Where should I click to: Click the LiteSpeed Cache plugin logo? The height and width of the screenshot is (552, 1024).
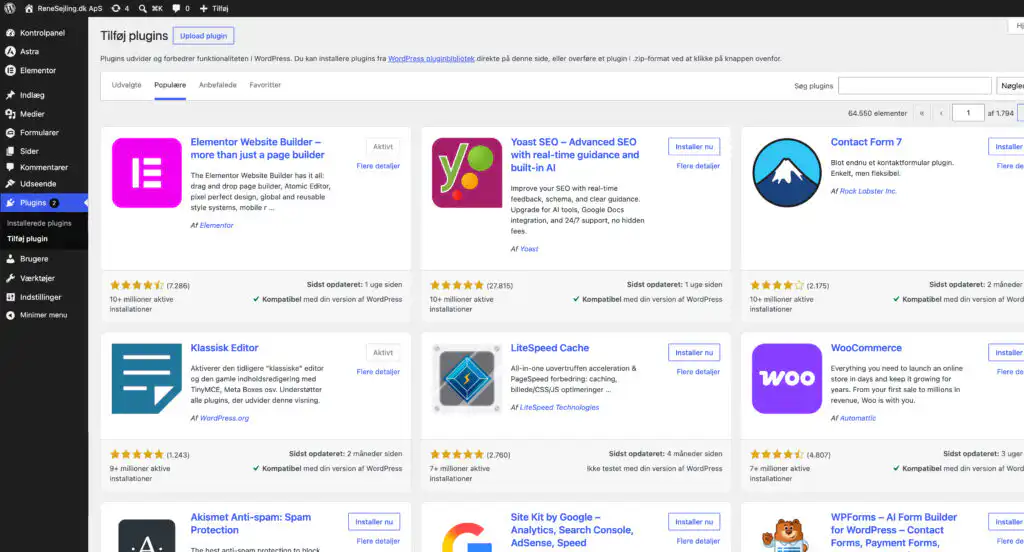coord(467,379)
